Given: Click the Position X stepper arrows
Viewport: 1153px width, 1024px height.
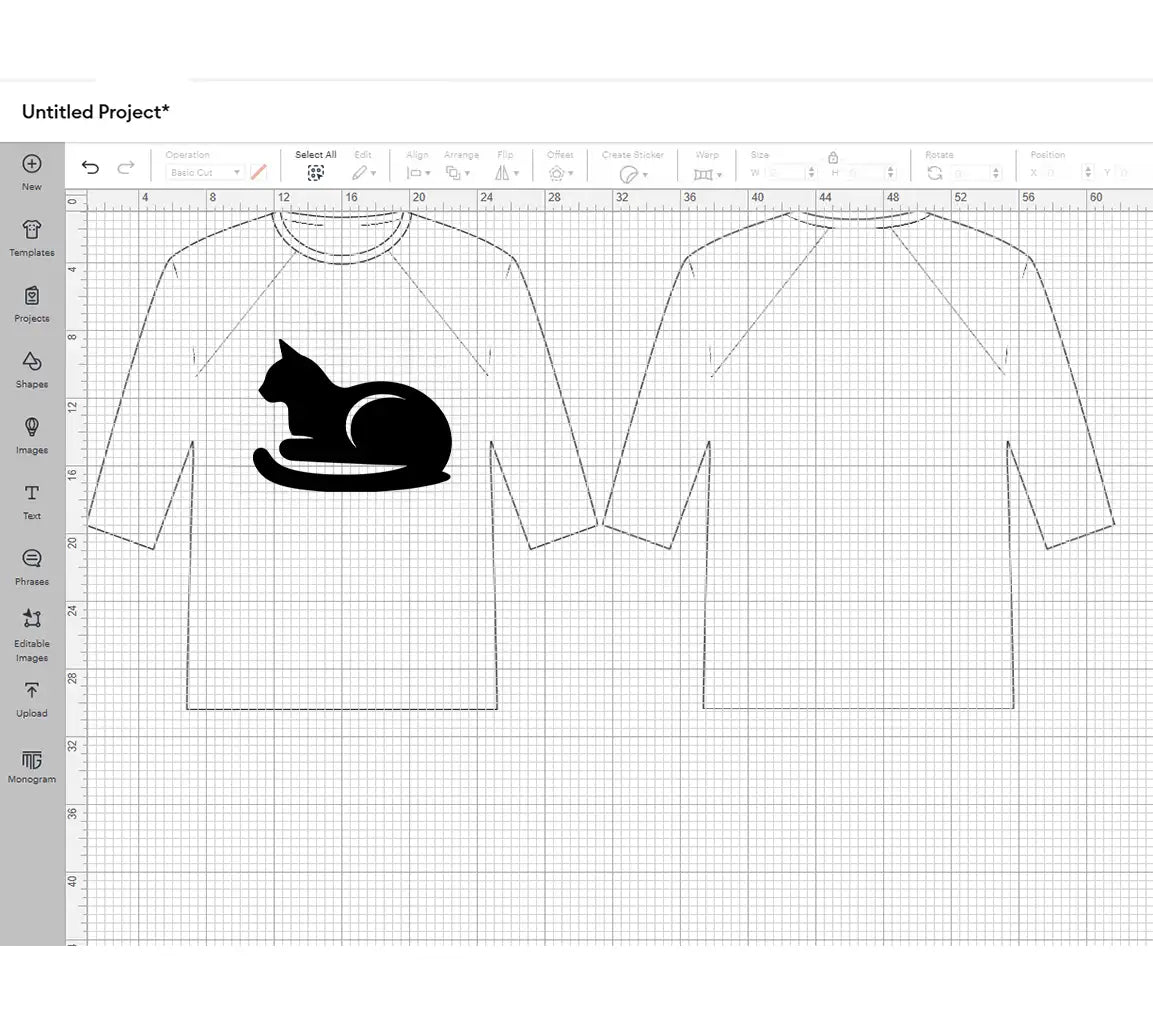Looking at the screenshot, I should tap(1088, 173).
